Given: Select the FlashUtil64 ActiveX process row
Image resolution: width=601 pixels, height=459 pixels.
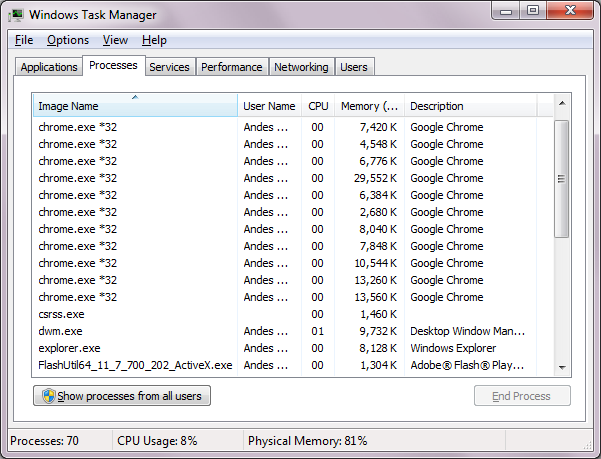Looking at the screenshot, I should tap(135, 365).
